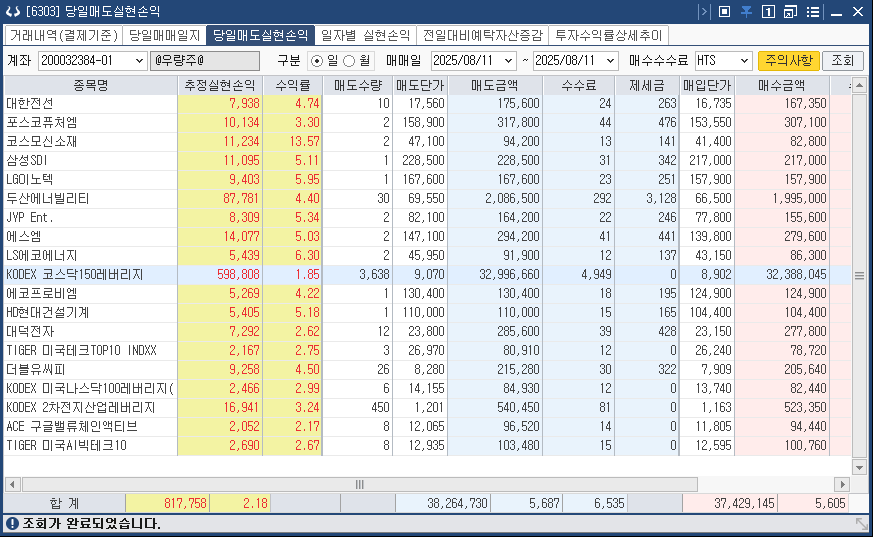Select the ACE 구글밸류체인액티브 row name

pyautogui.click(x=72, y=426)
